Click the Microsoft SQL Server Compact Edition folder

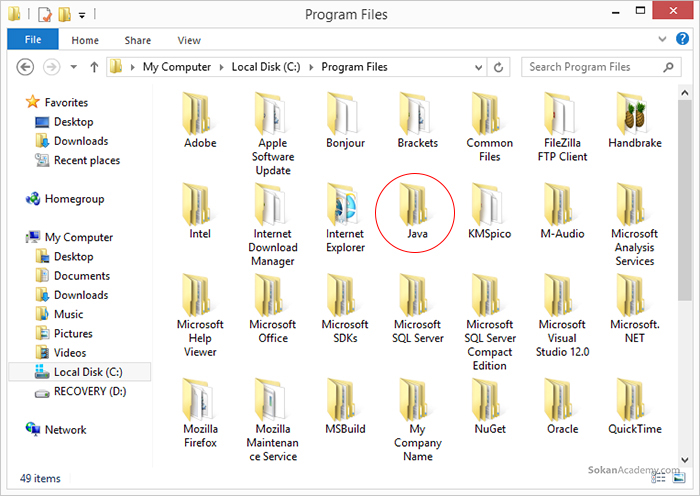(489, 323)
